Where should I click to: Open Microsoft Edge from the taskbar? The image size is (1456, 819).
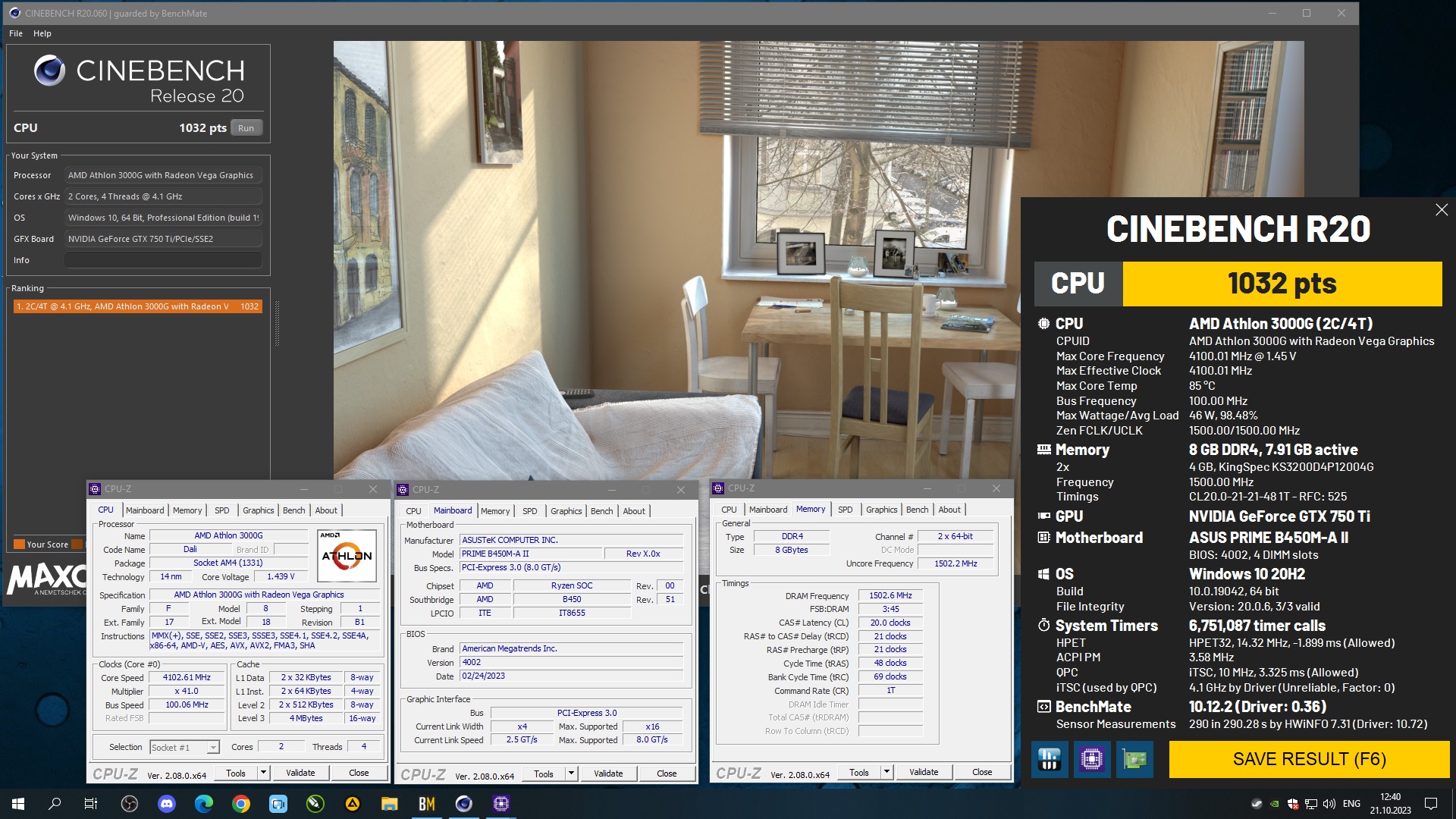coord(204,804)
